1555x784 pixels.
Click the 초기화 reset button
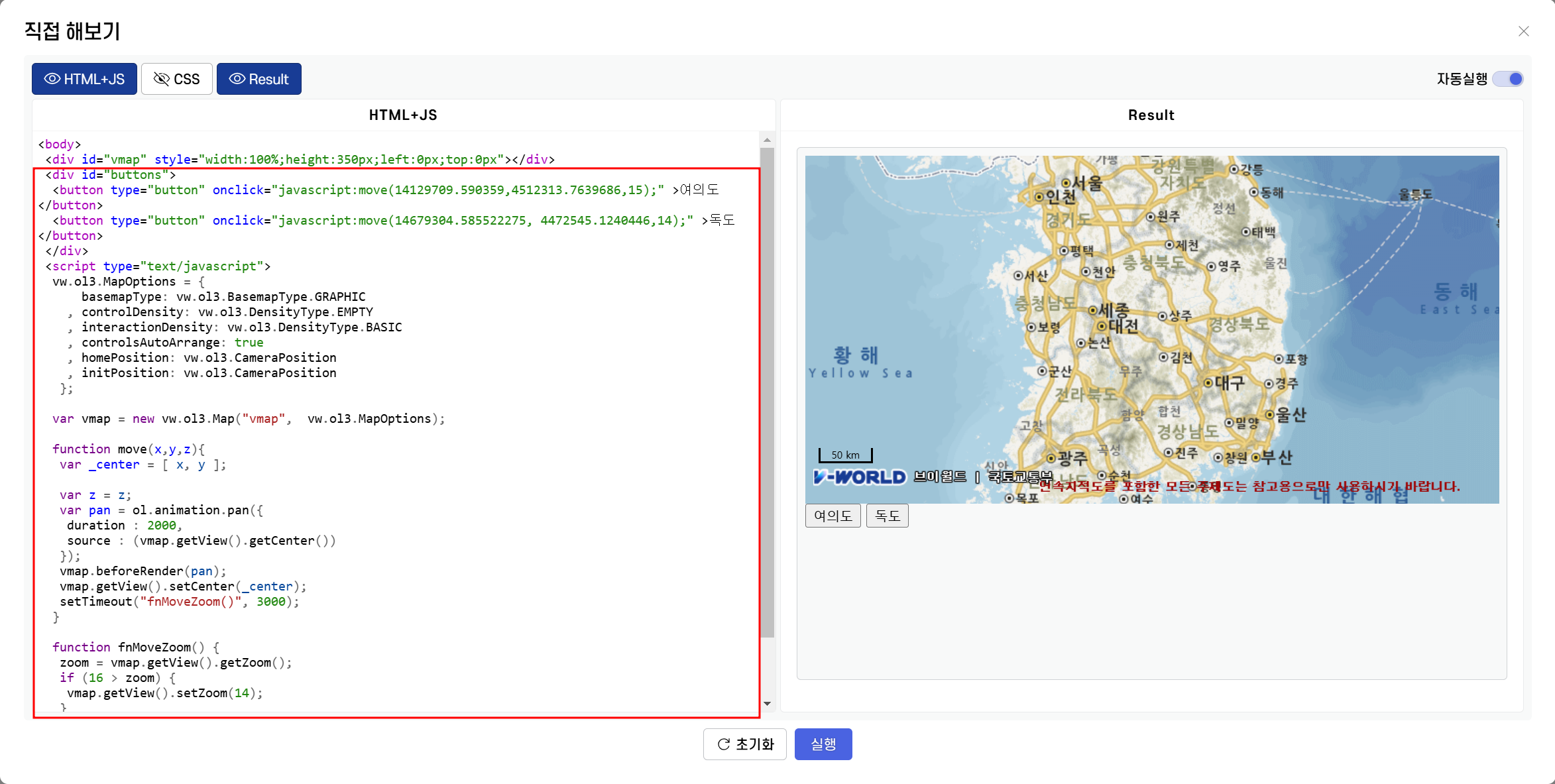744,744
